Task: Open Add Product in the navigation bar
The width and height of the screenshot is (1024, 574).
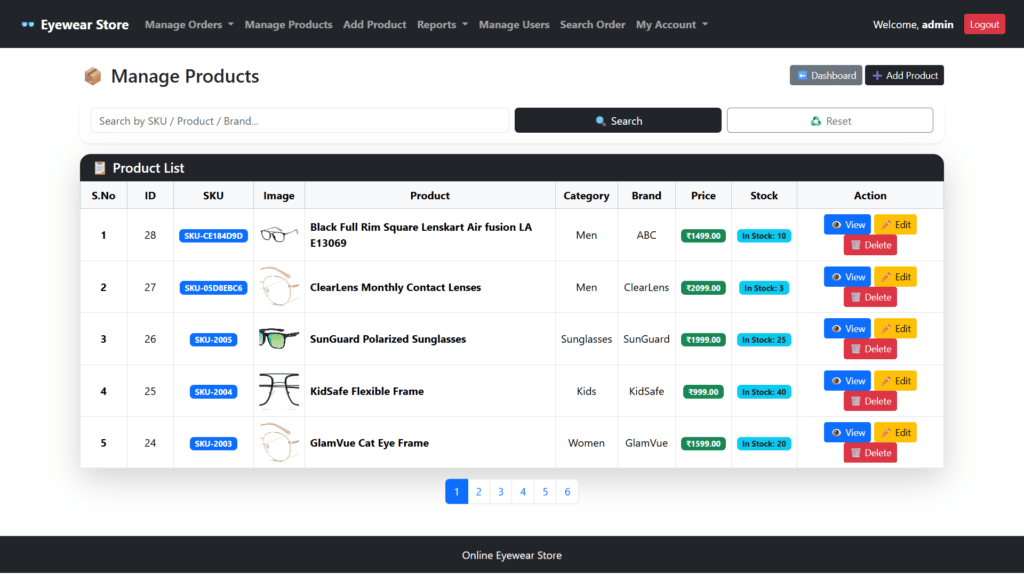Action: (374, 24)
